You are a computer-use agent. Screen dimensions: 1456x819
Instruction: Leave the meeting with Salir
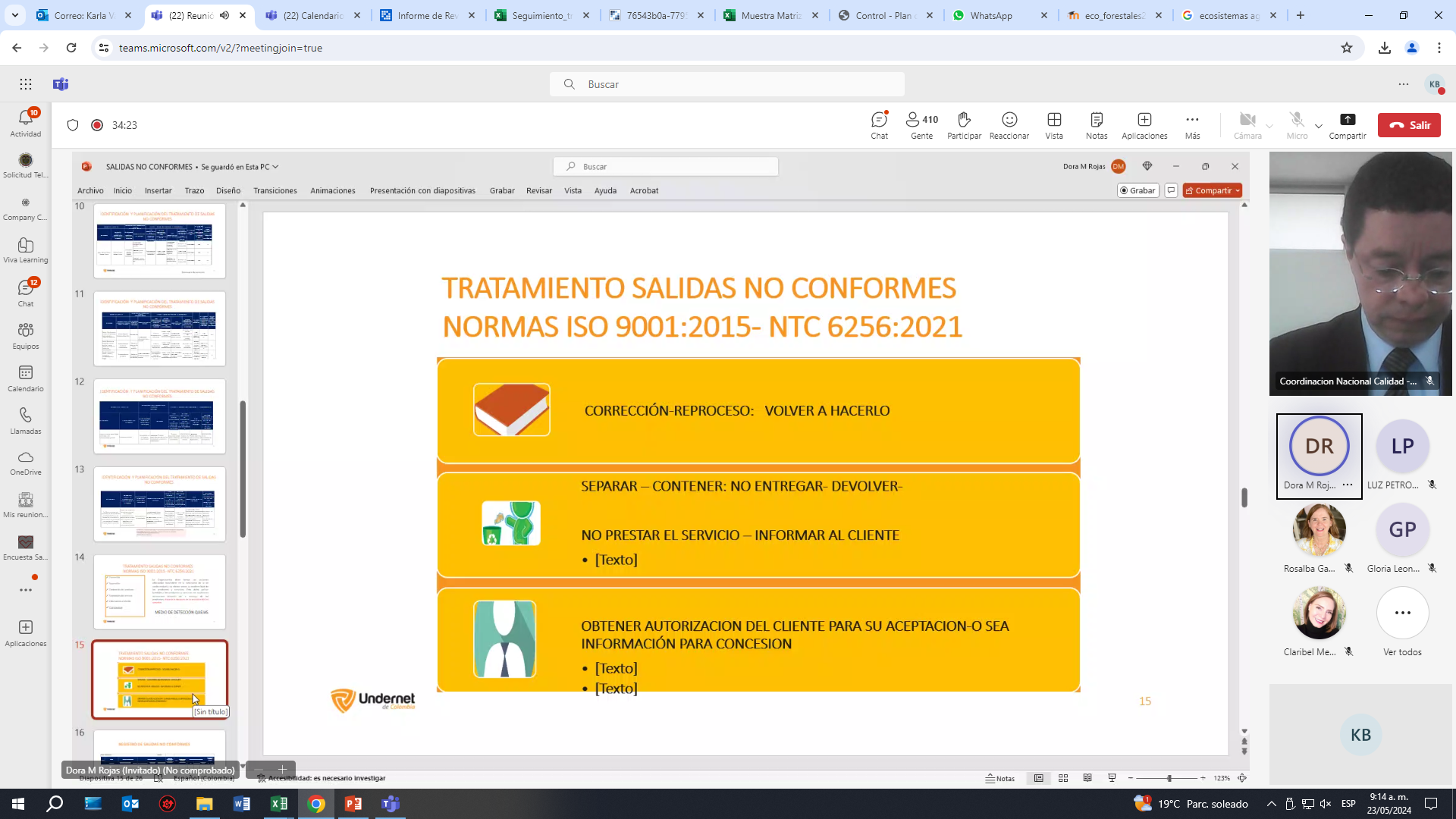pos(1409,125)
